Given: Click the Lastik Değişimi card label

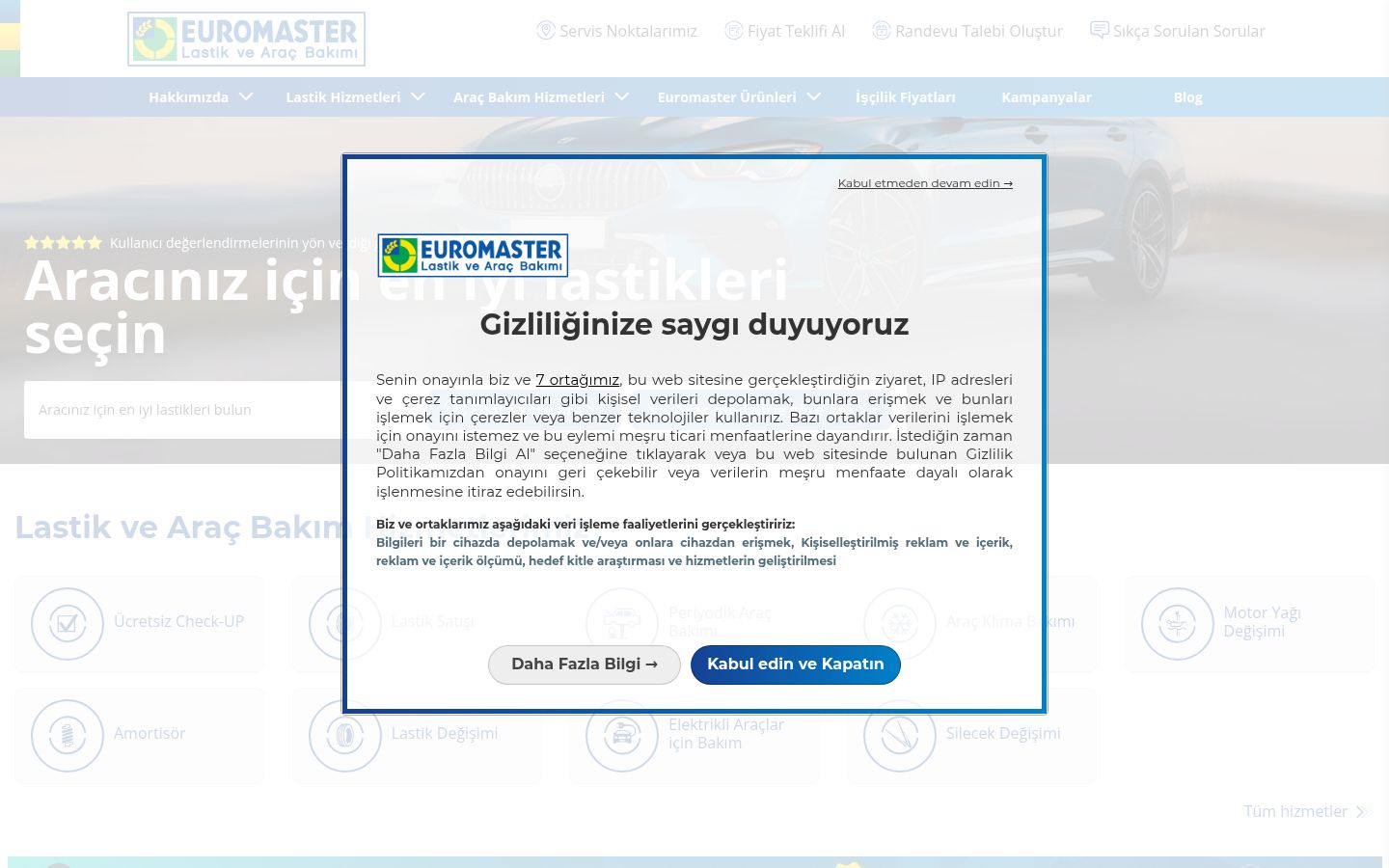Looking at the screenshot, I should pyautogui.click(x=445, y=734).
